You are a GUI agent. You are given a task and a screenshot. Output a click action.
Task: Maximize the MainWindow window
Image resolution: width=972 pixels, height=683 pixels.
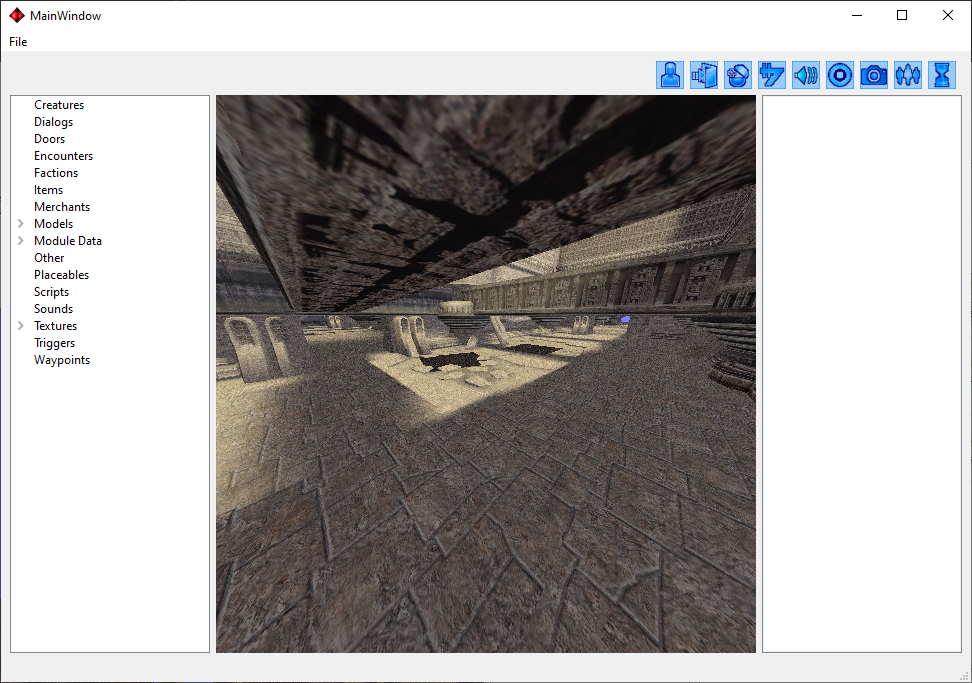(x=902, y=15)
